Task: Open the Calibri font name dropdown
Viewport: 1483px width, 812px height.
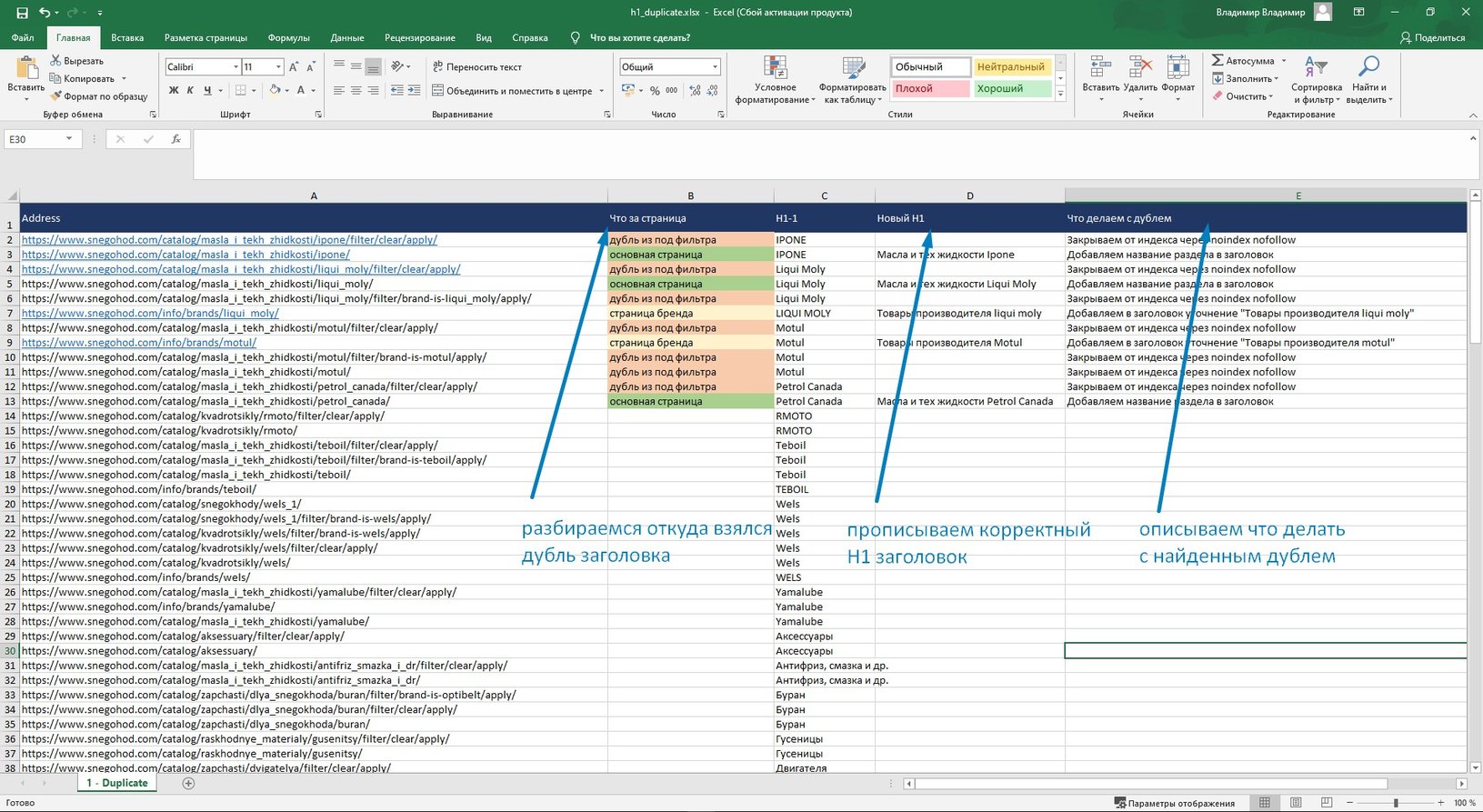Action: click(x=235, y=66)
